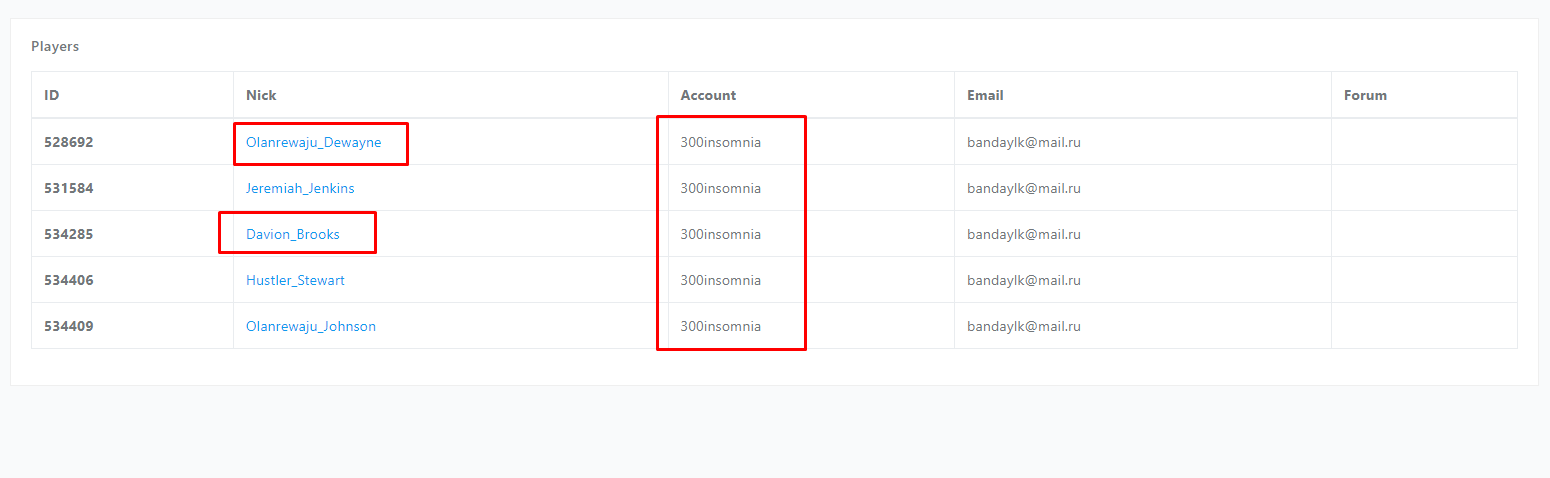Select the ID cell 534406

pos(69,280)
